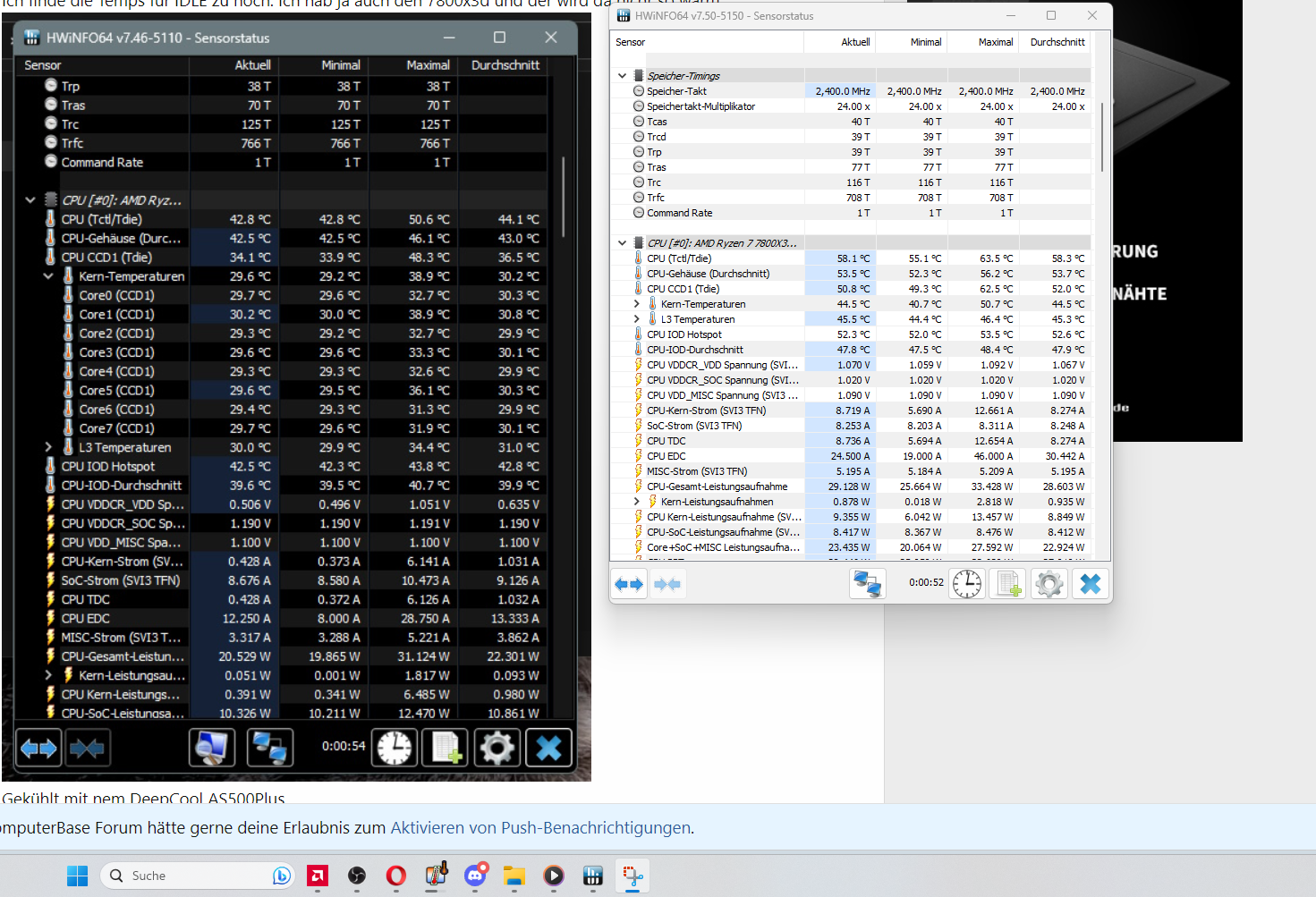Collapse the CPU [#0] group in the dark HWiNFO v7.46 window
Image resolution: width=1316 pixels, height=897 pixels.
[30, 200]
